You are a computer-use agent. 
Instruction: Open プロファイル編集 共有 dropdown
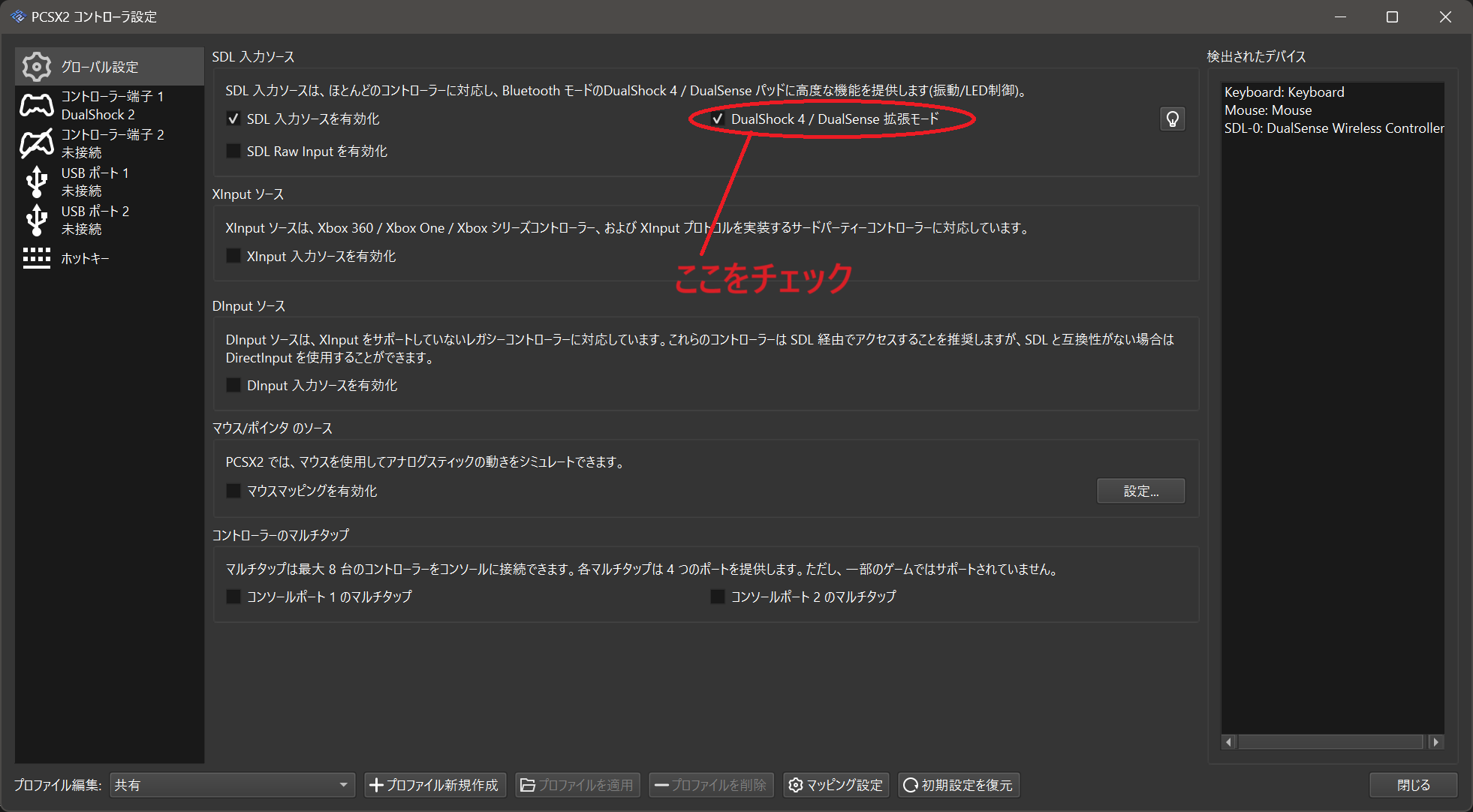coord(232,785)
